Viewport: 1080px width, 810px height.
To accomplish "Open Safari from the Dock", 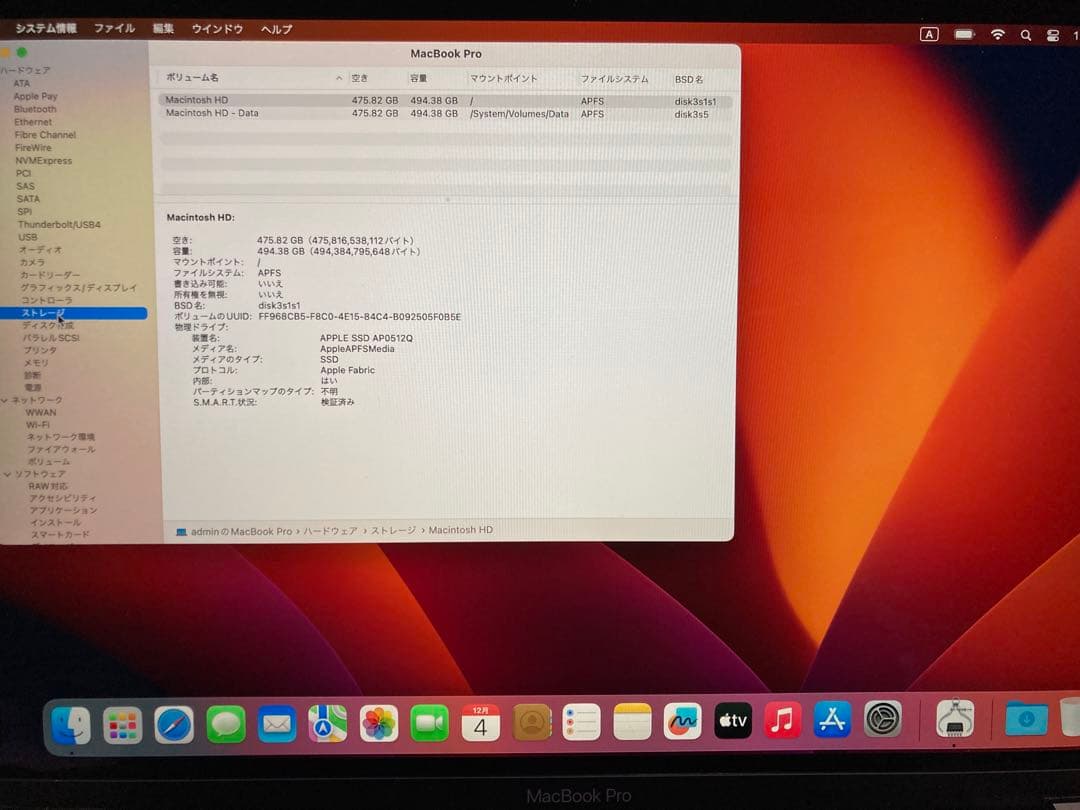I will point(174,722).
